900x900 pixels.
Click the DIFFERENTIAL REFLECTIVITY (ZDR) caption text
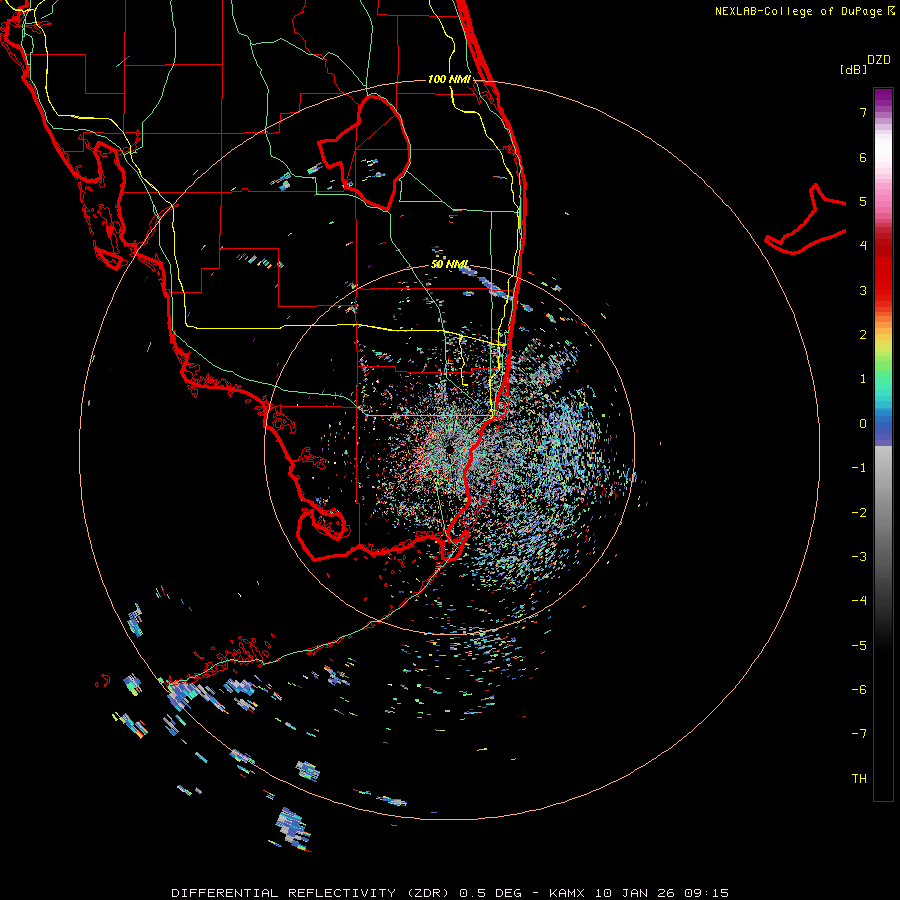point(313,893)
